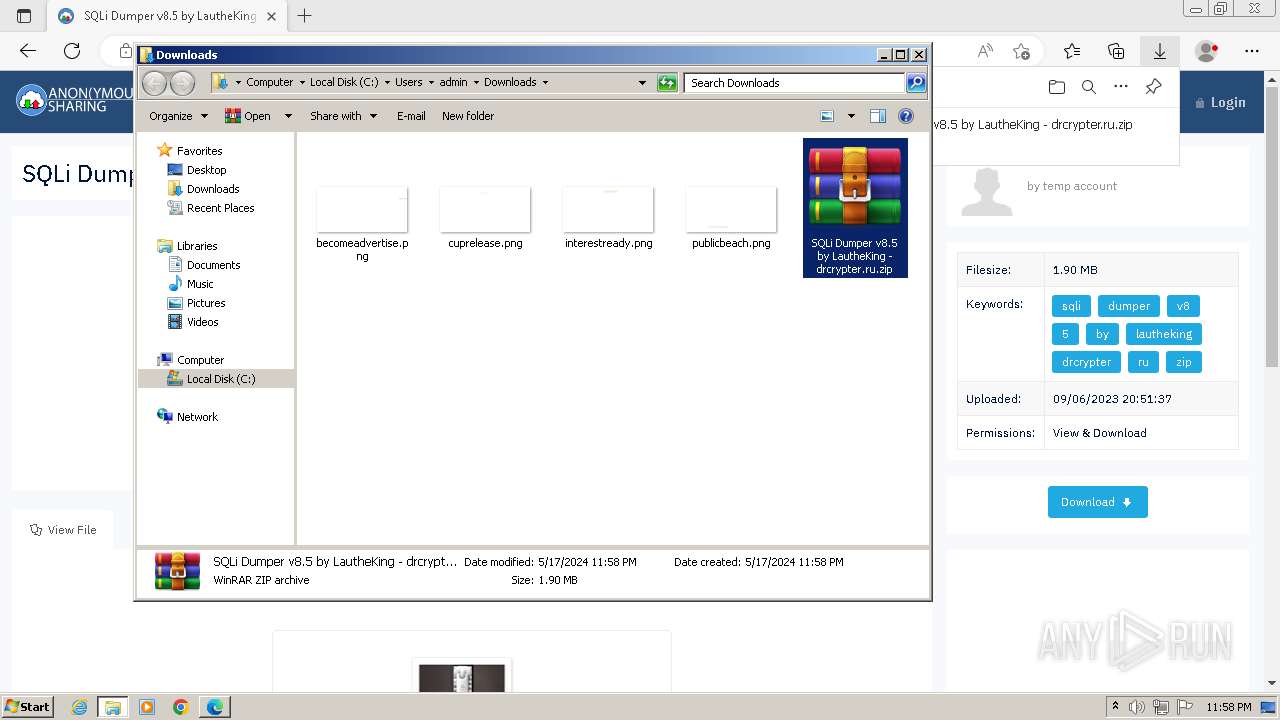Open Edge Settings and more menu
Viewport: 1280px width, 720px height.
pyautogui.click(x=1252, y=51)
